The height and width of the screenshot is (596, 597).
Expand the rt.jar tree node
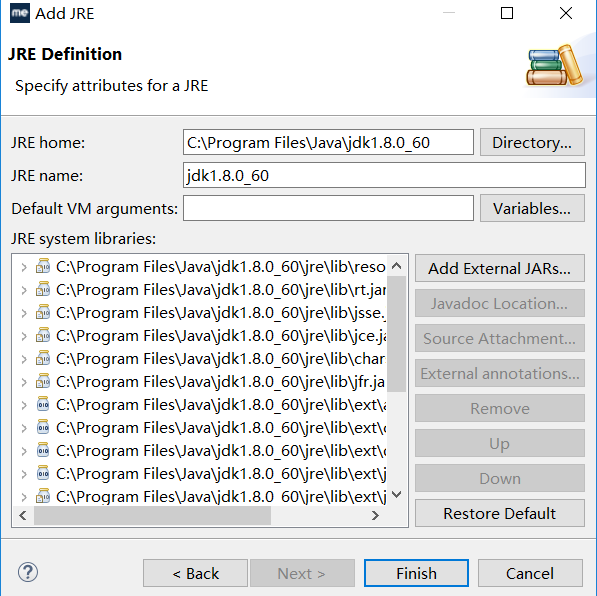click(24, 290)
